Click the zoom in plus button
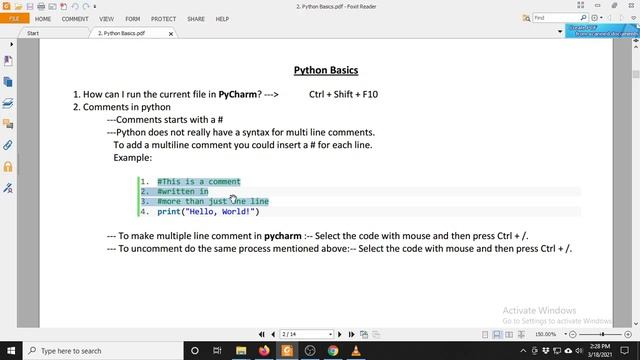 point(628,334)
